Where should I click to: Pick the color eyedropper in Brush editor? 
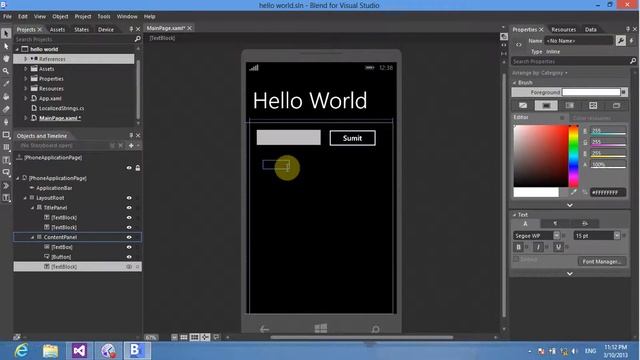click(x=573, y=192)
